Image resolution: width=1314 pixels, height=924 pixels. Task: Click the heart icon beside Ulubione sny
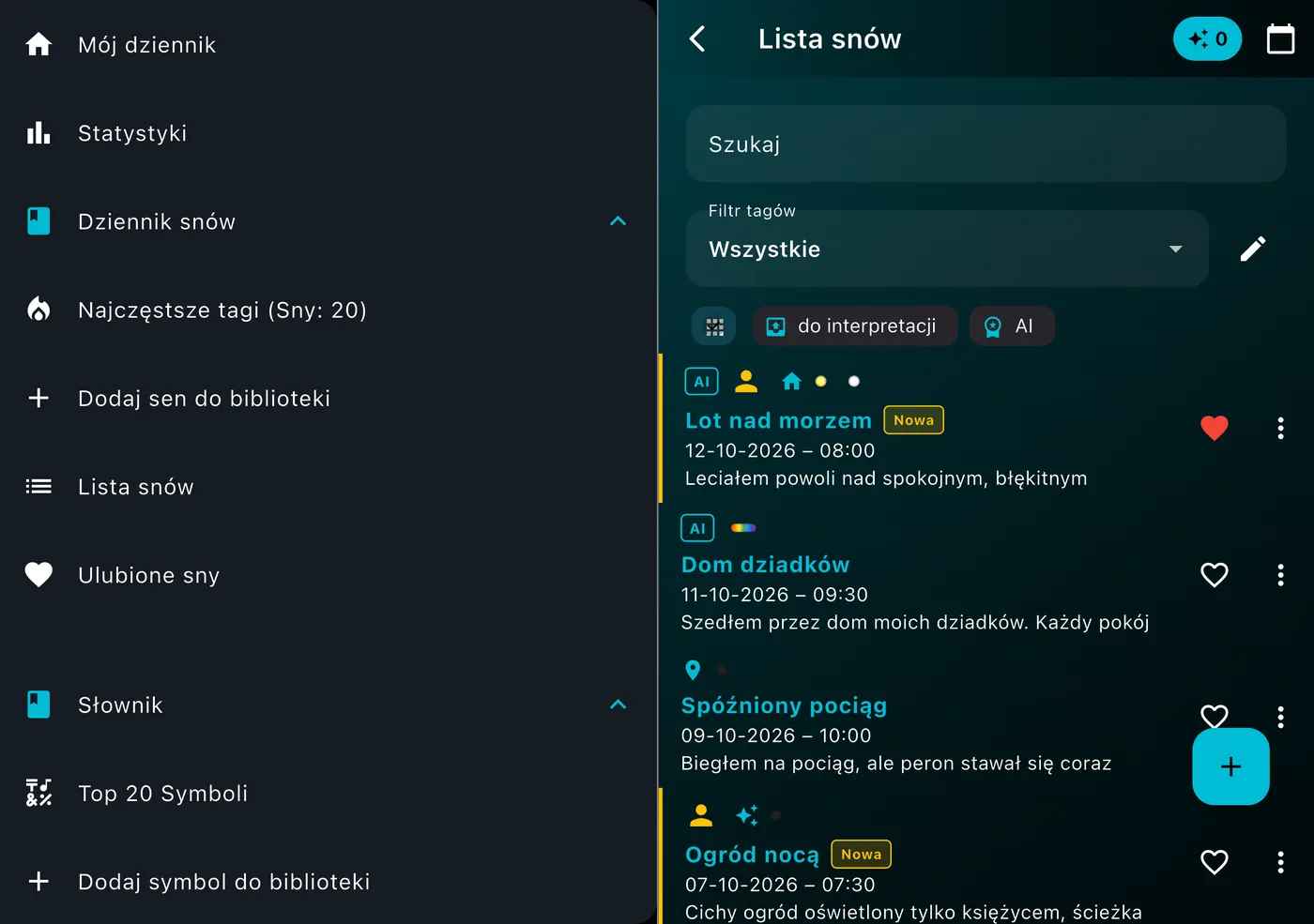38,574
